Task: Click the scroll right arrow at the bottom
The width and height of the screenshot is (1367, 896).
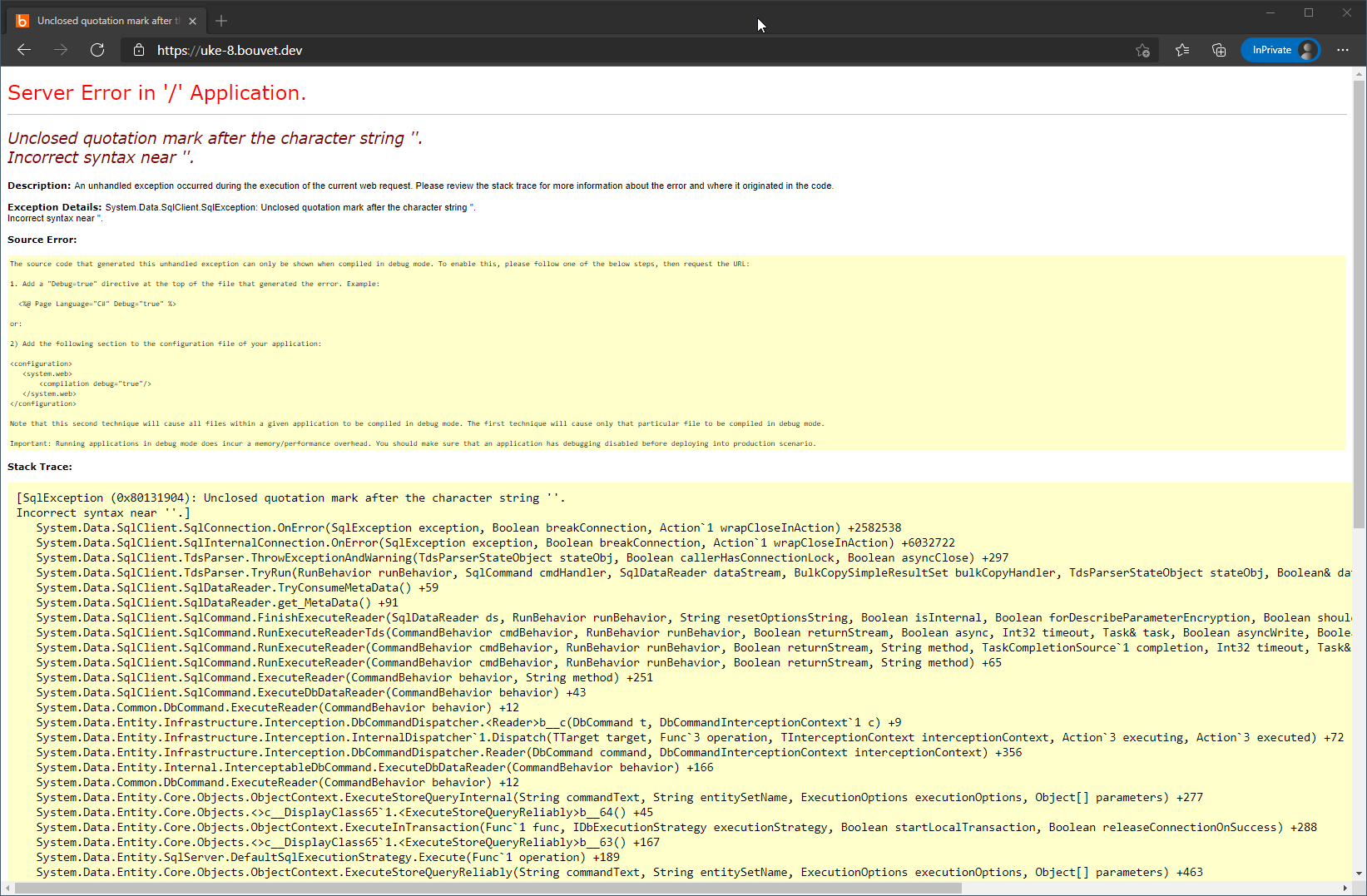Action: tap(1345, 889)
